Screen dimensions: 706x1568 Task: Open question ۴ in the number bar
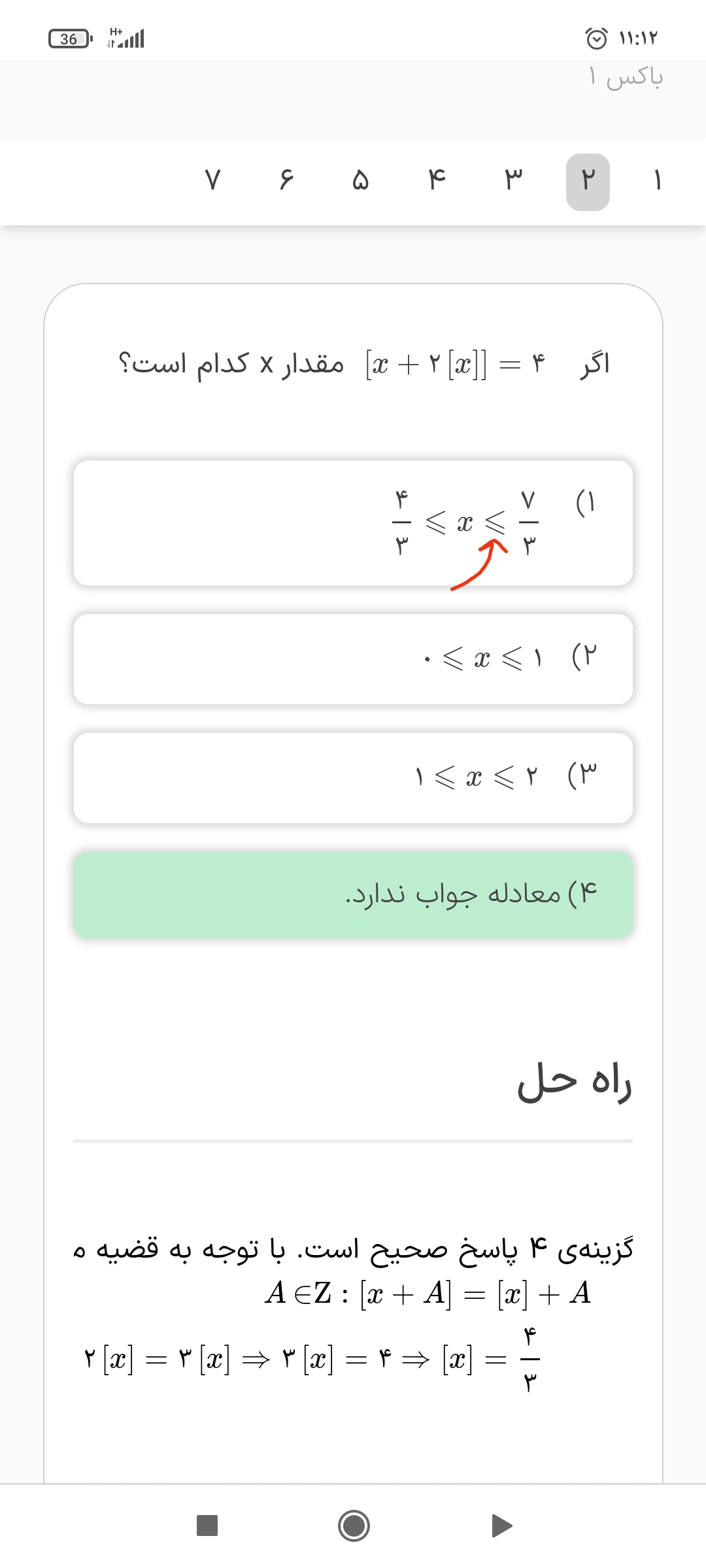[x=437, y=181]
